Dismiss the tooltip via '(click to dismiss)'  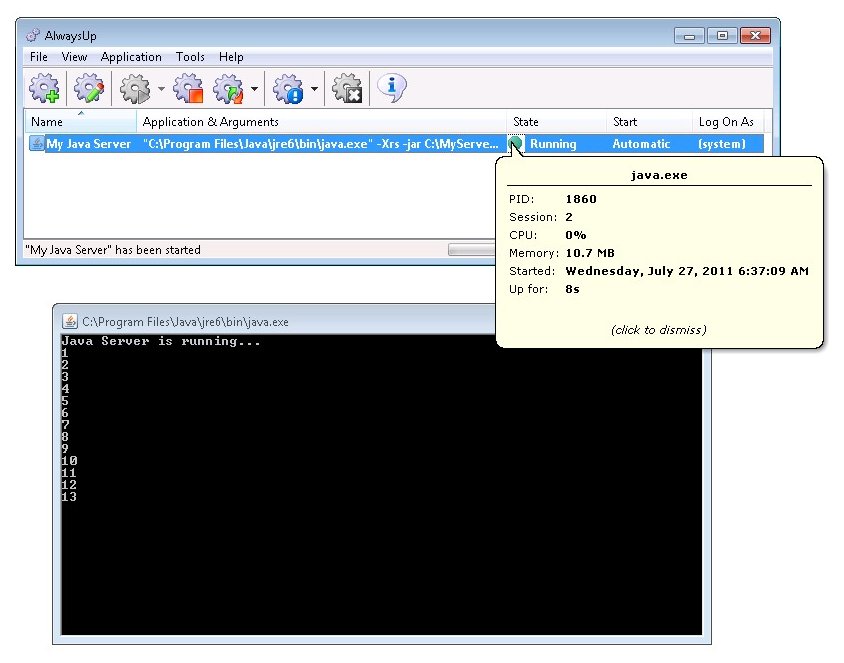tap(659, 330)
